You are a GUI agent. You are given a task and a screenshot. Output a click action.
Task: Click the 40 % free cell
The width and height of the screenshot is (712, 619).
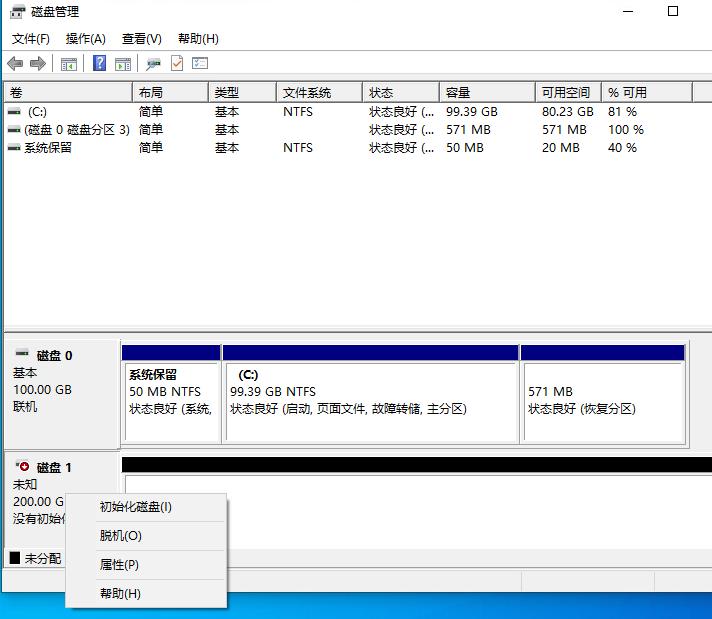tap(622, 148)
